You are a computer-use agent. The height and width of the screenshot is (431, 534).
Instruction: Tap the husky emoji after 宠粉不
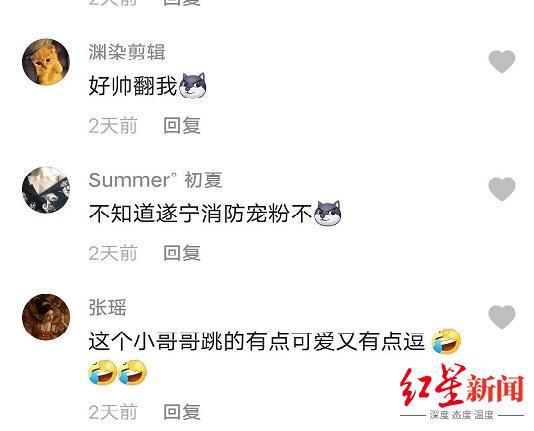[327, 213]
